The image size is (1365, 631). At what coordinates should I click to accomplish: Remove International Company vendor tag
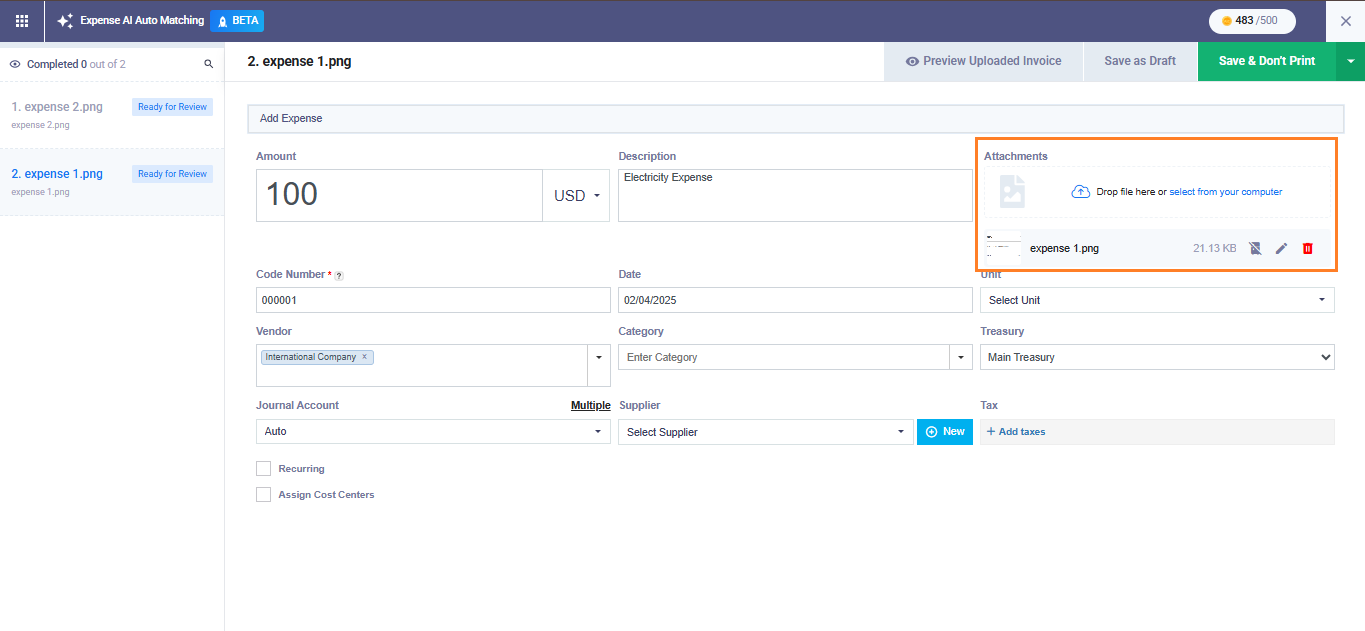365,357
